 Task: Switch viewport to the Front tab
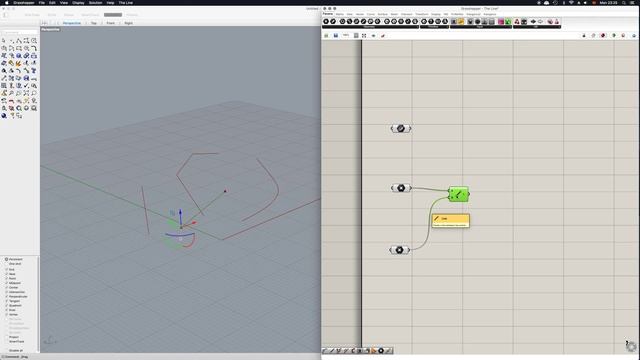(x=111, y=23)
